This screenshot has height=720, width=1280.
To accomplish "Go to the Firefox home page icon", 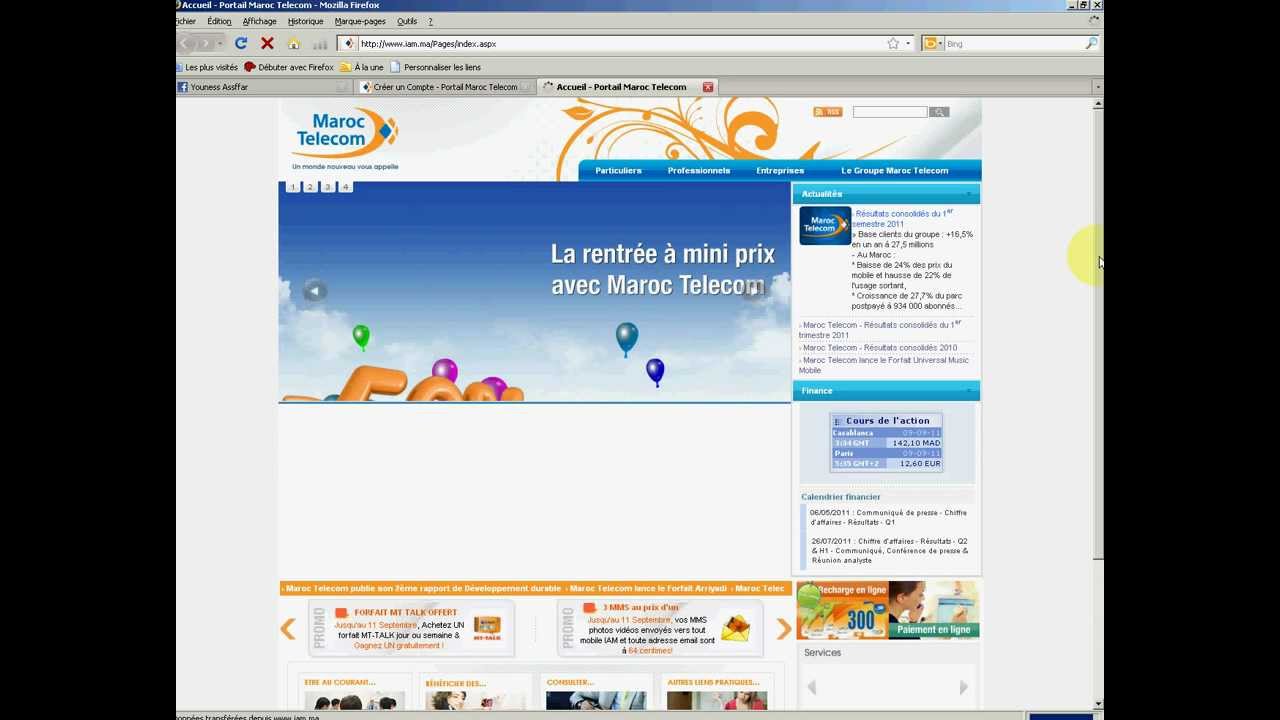I will [x=294, y=43].
